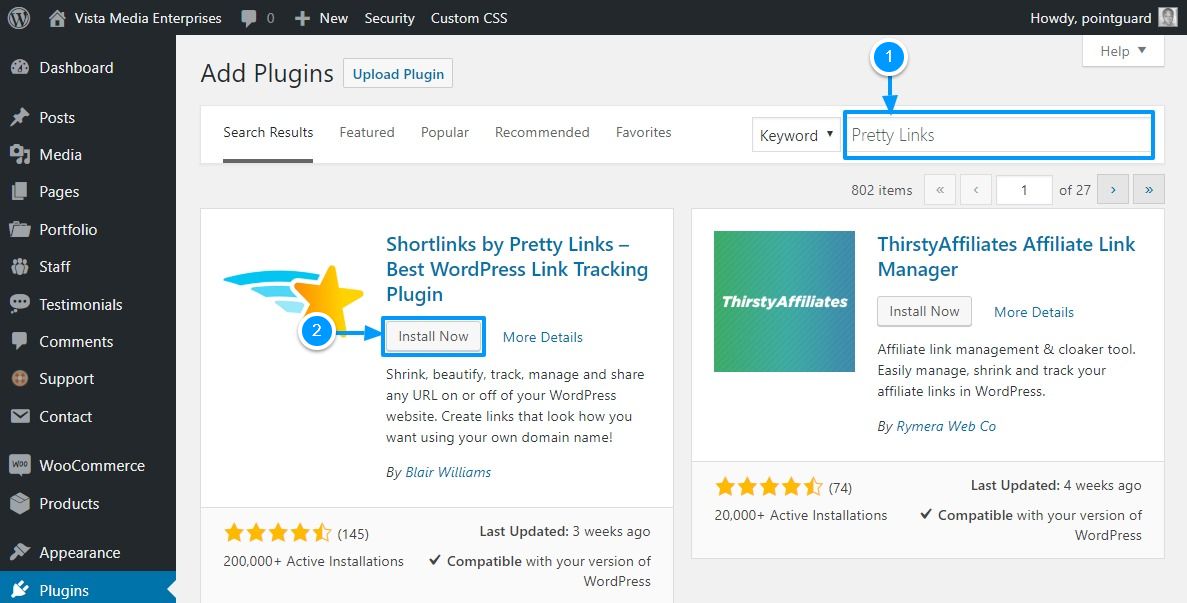Go to next page of results
Image resolution: width=1187 pixels, height=603 pixels.
point(1113,190)
